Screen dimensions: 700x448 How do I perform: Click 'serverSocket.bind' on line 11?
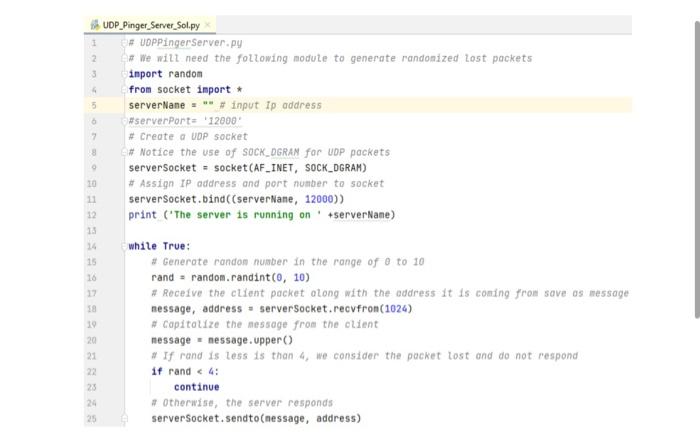coord(177,199)
